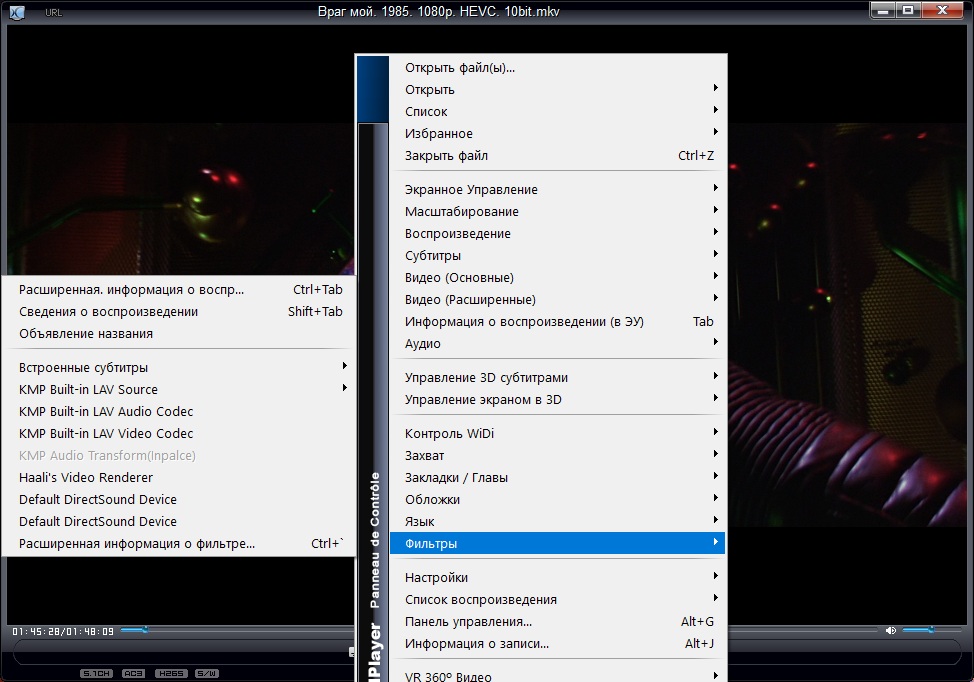Click the URL label in title bar

tap(53, 13)
